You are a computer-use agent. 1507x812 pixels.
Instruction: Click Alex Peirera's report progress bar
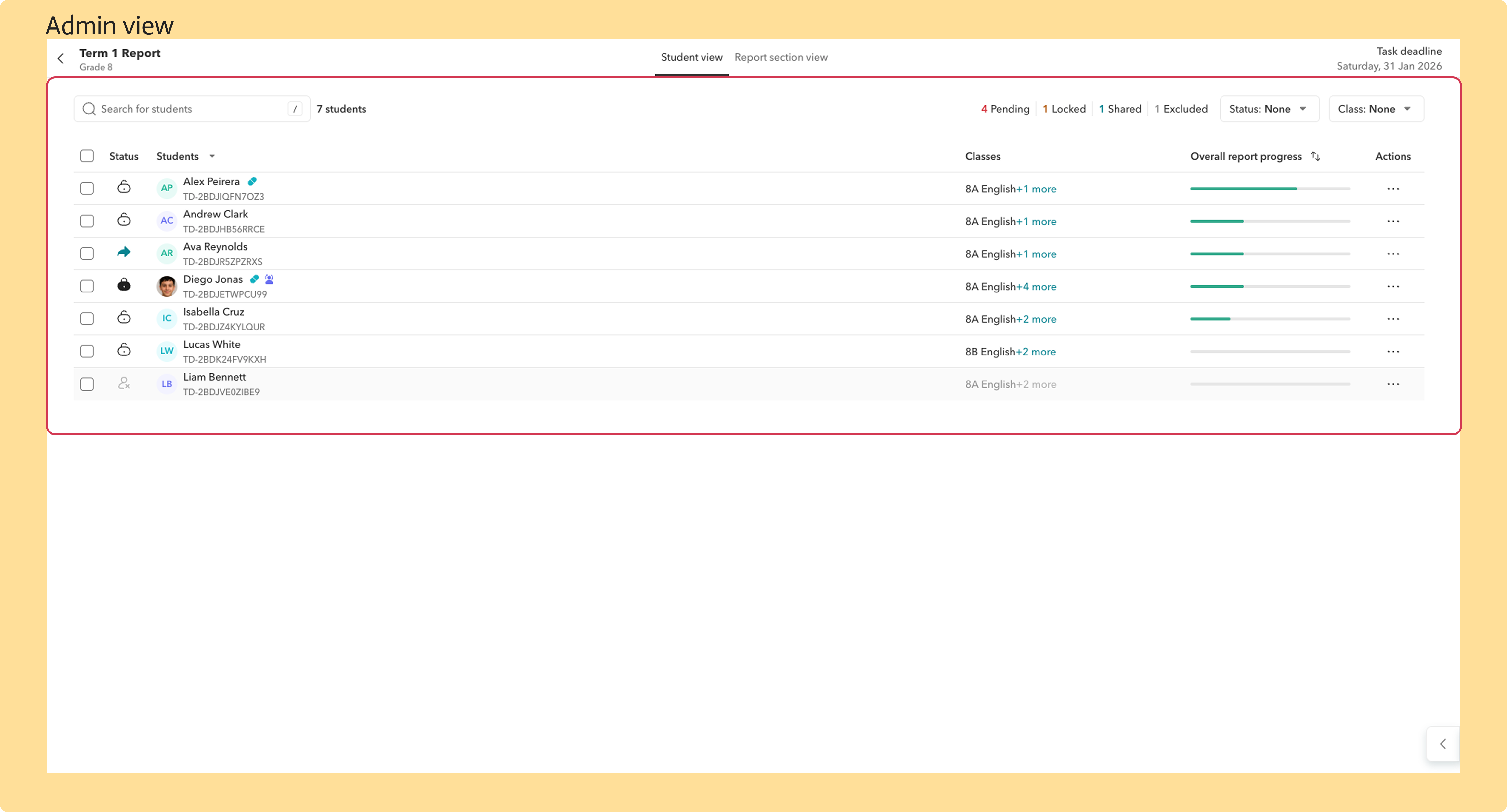click(1270, 189)
